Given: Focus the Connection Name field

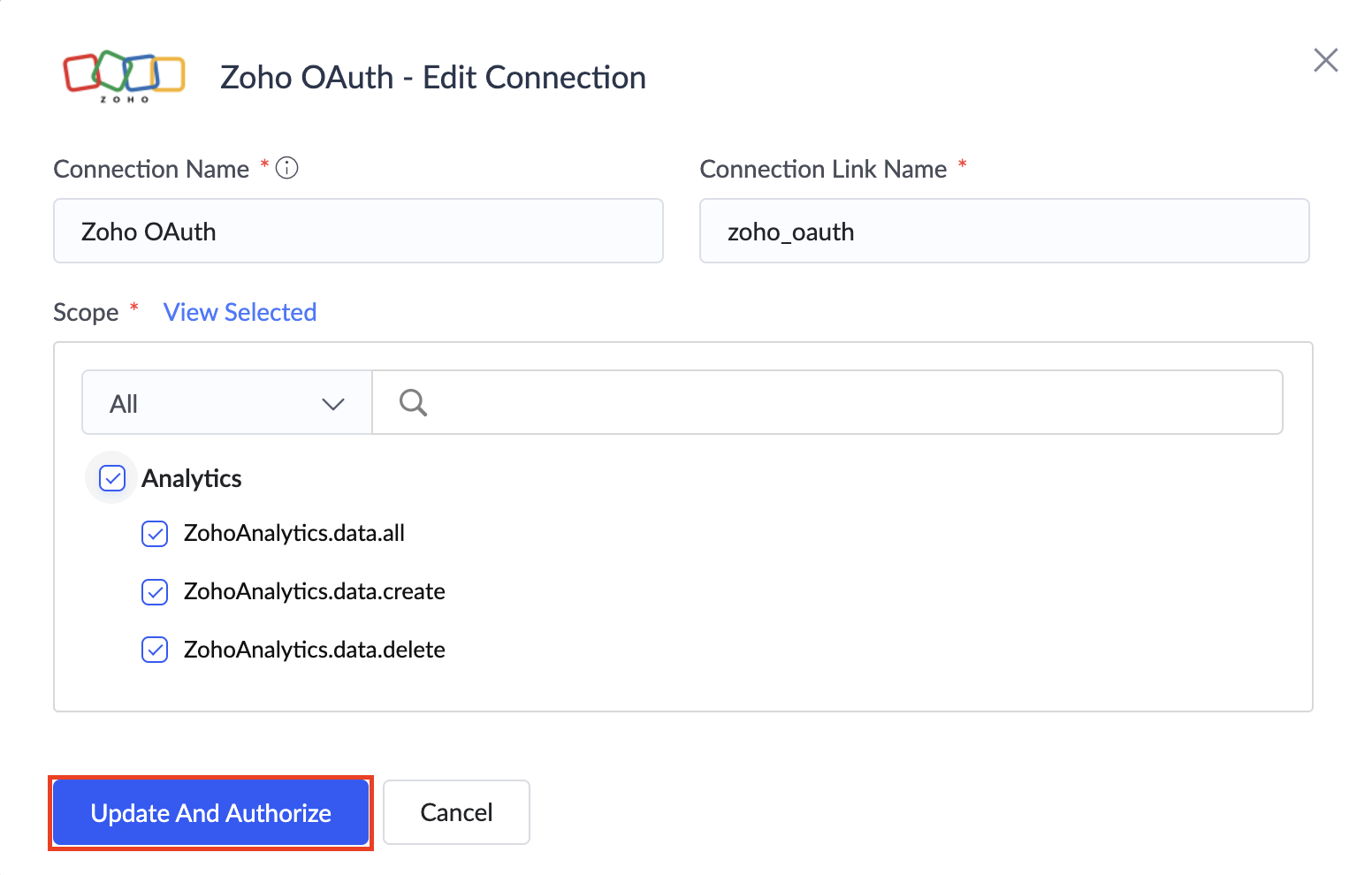Looking at the screenshot, I should 358,232.
